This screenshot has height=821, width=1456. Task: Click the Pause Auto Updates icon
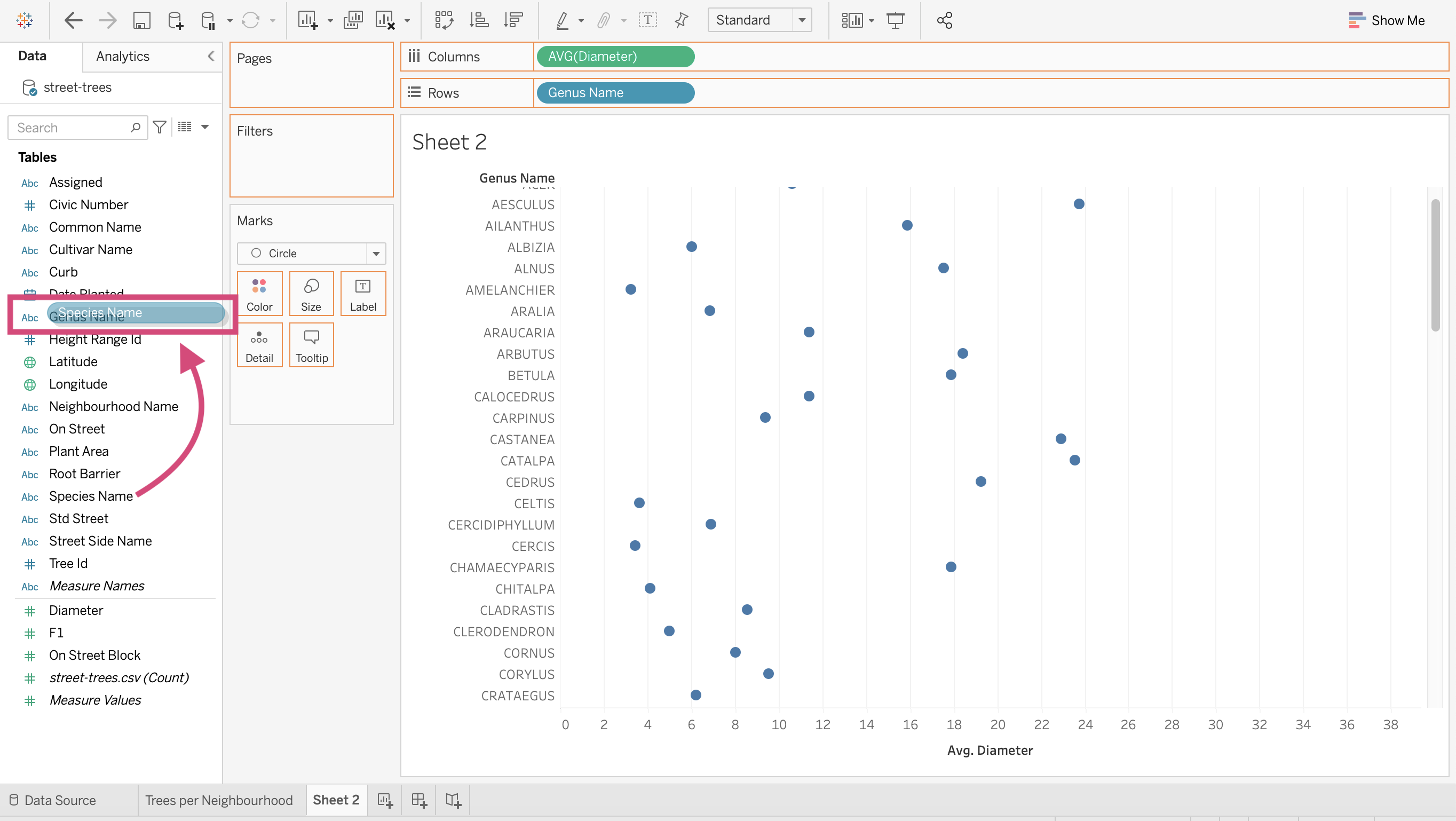click(x=208, y=20)
